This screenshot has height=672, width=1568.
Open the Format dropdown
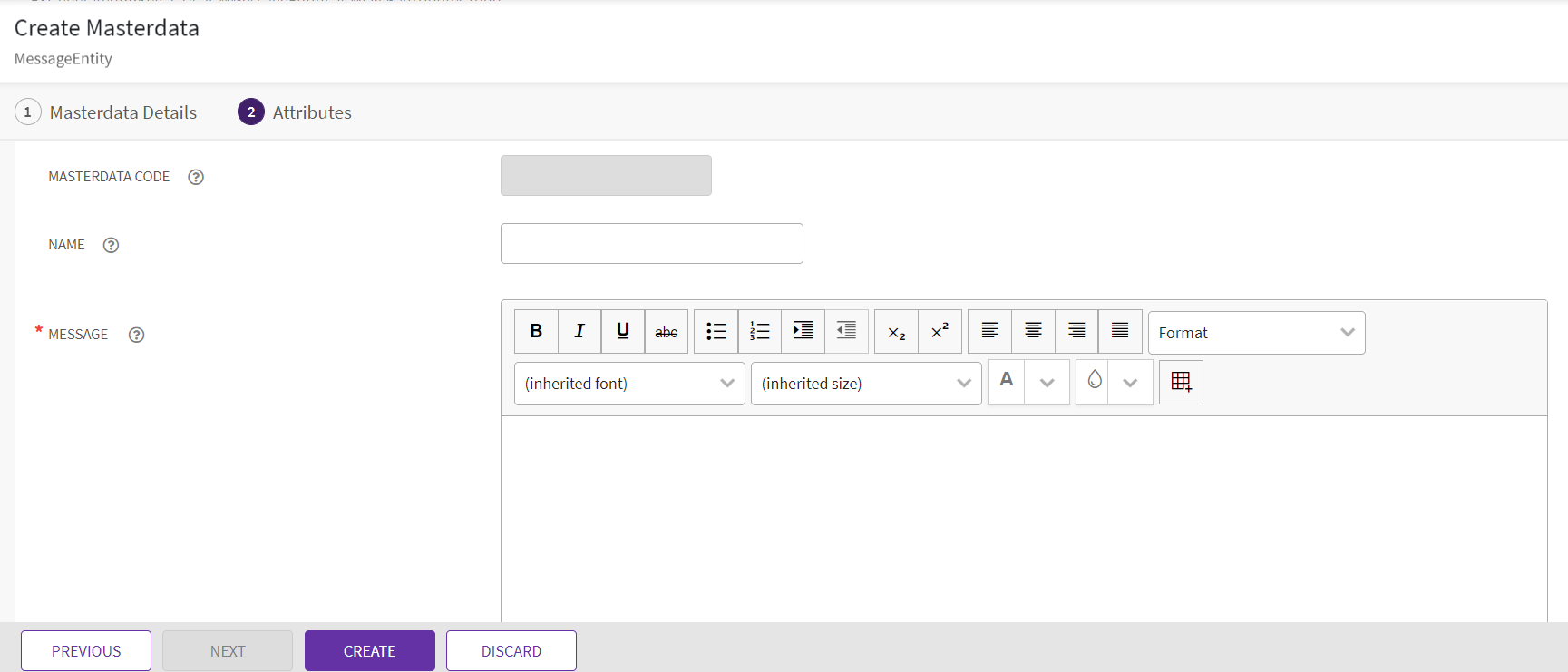(1256, 333)
